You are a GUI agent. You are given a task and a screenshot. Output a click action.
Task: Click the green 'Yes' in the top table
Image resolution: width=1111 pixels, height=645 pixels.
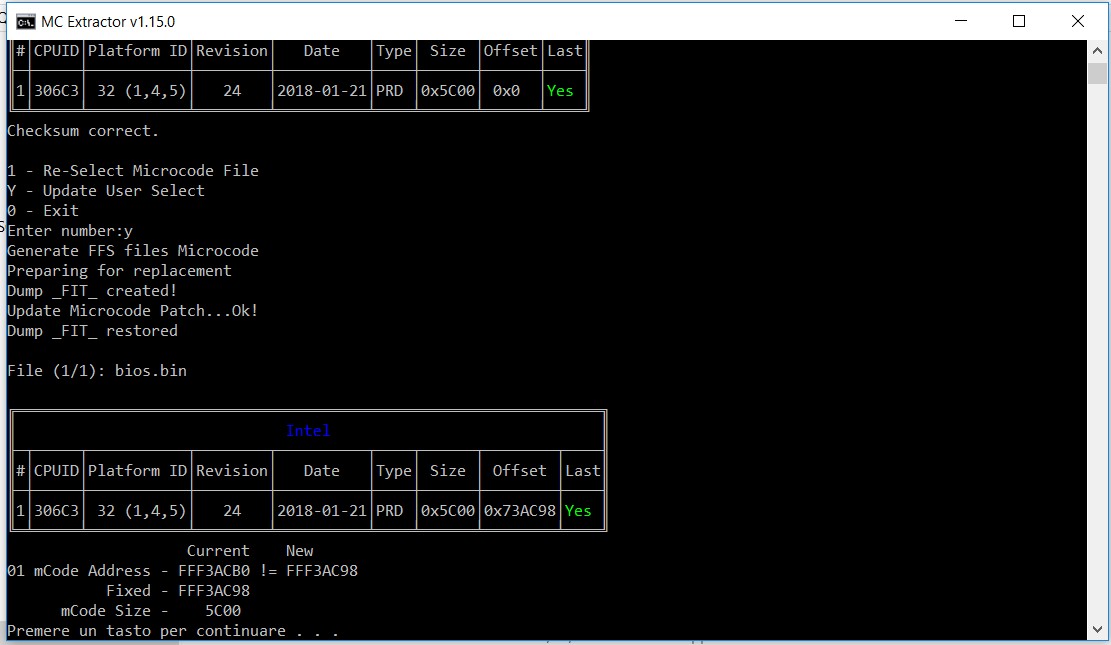[560, 91]
